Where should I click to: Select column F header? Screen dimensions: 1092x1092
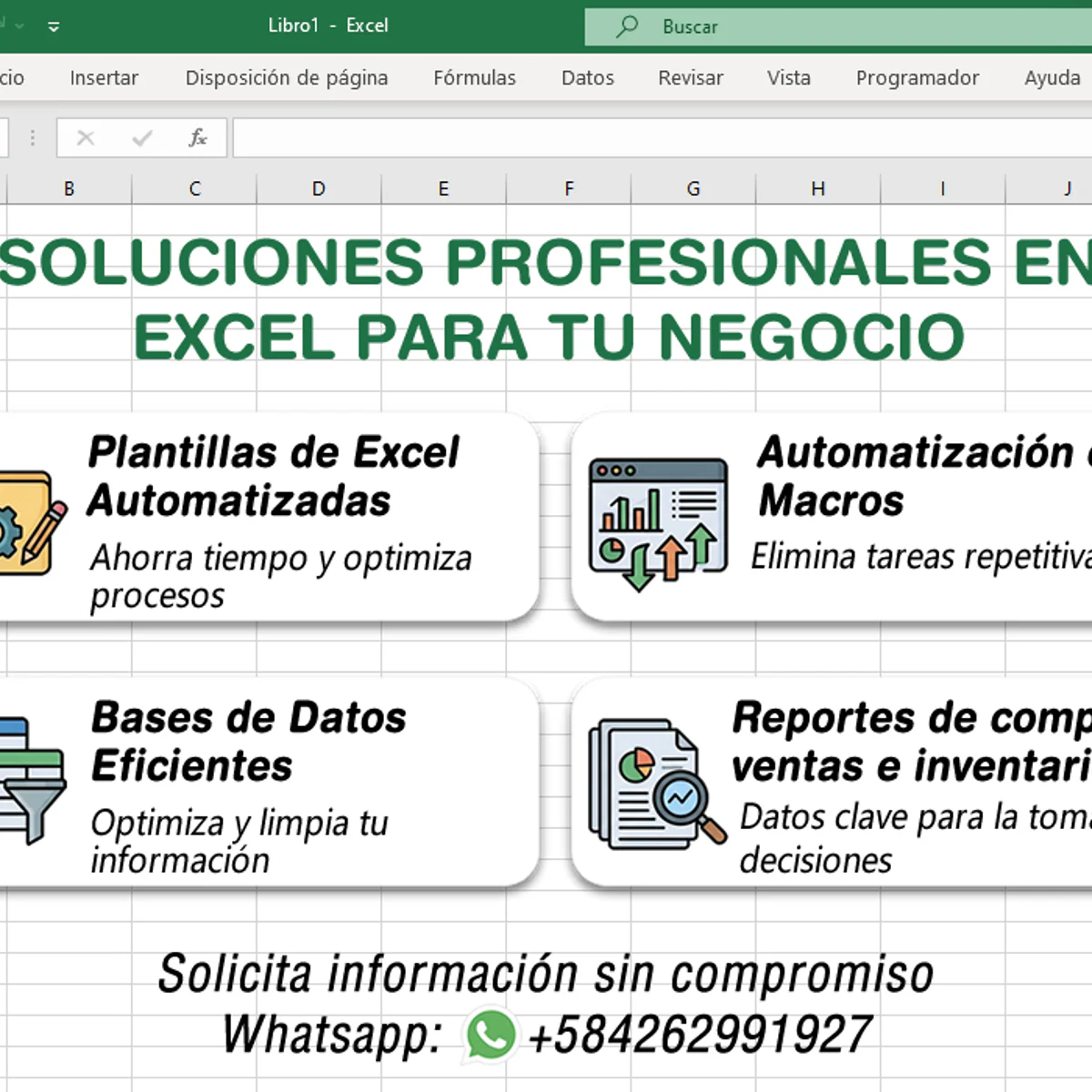coord(569,188)
